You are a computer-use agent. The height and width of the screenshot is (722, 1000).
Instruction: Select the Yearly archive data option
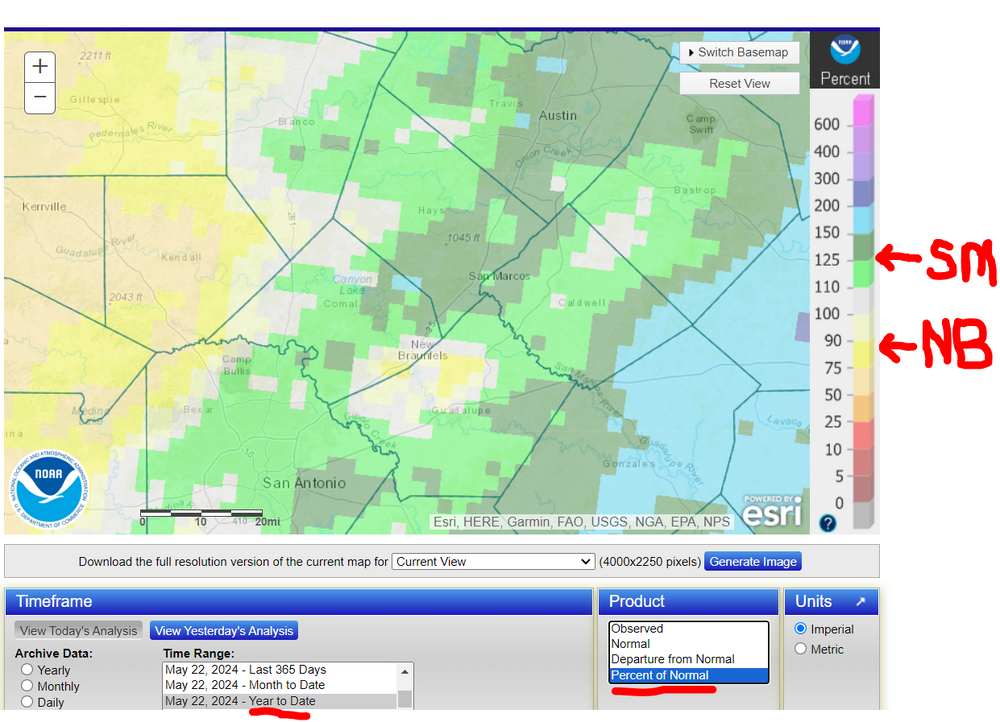point(28,670)
